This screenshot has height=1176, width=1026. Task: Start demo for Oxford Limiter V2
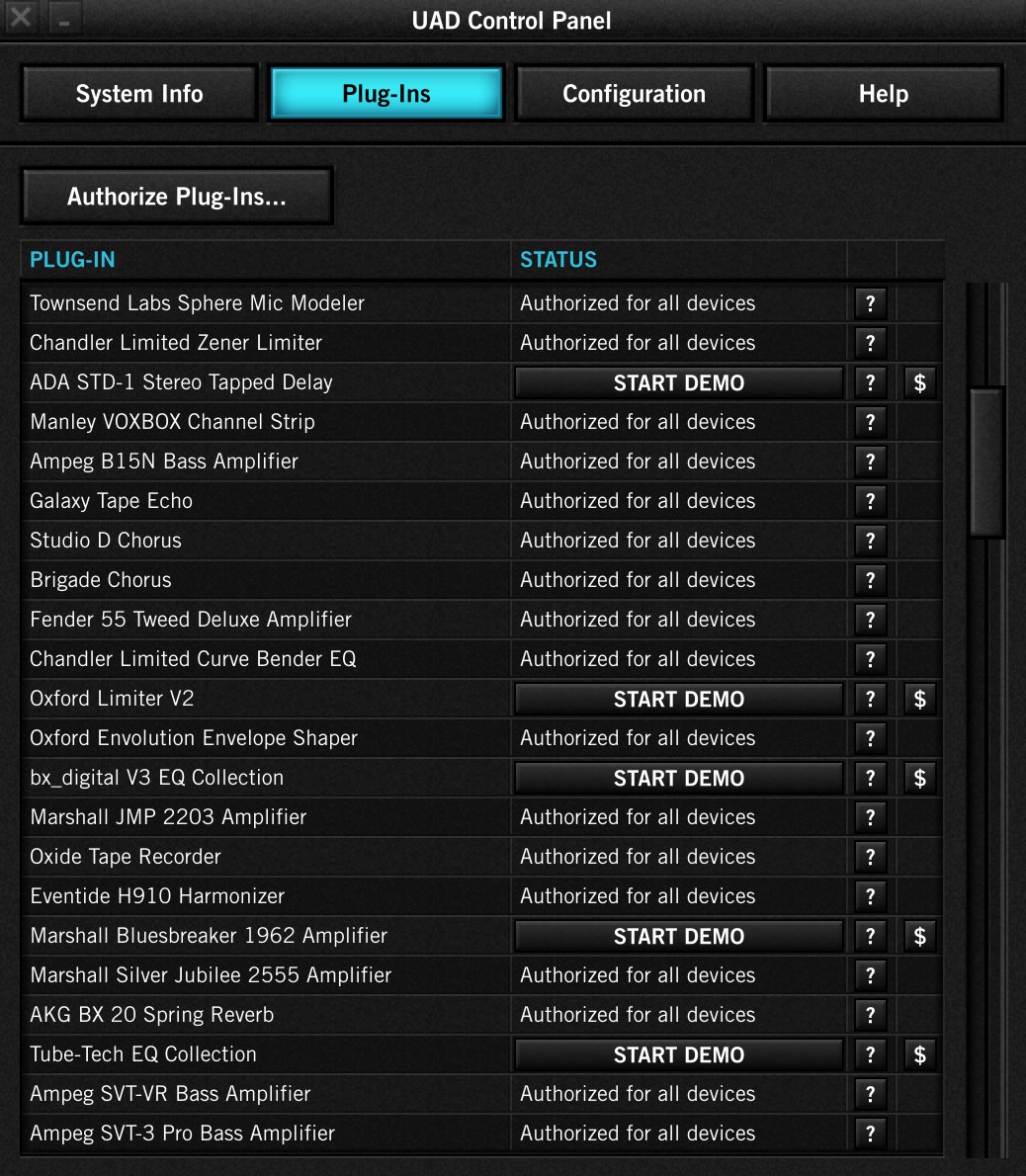click(679, 699)
